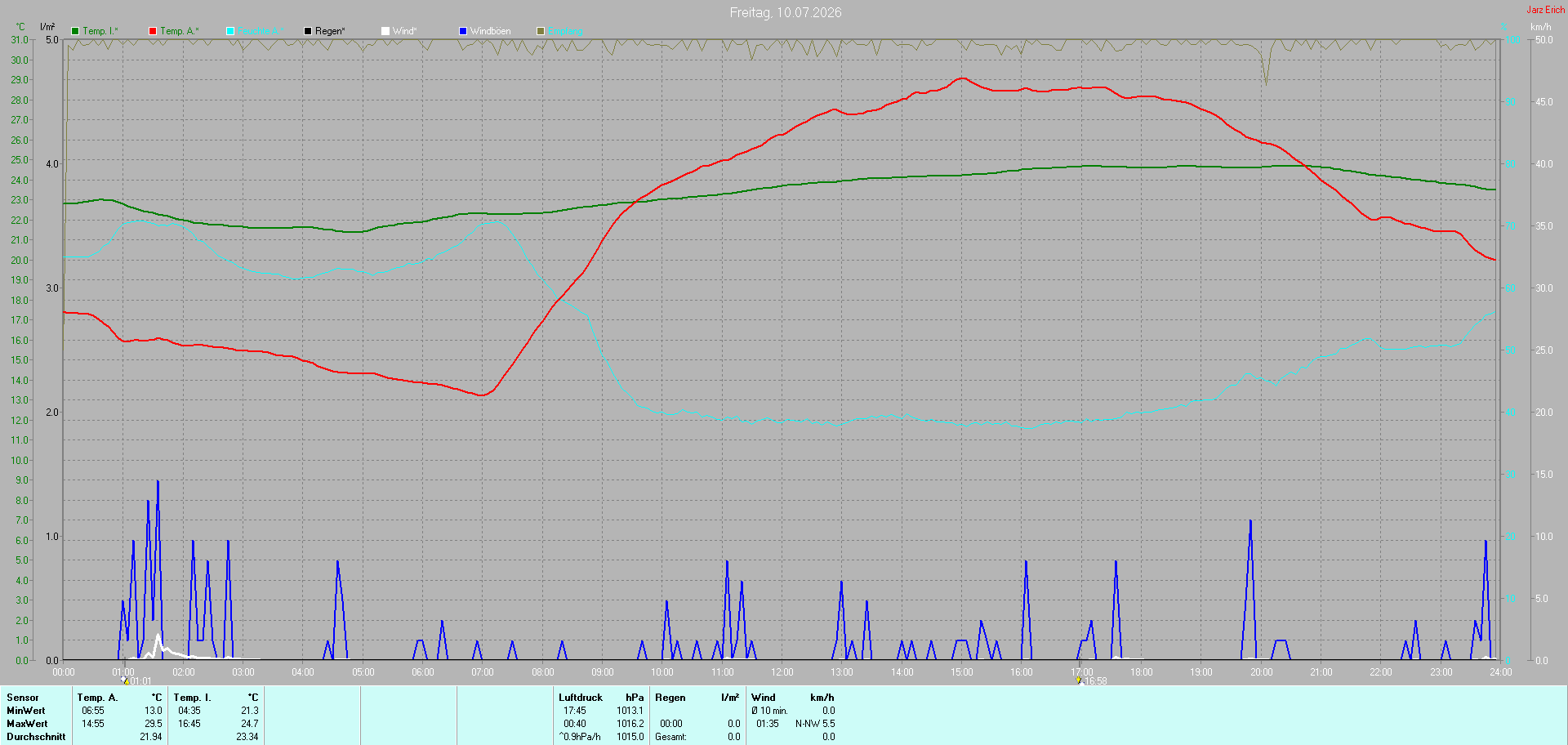Click the green Temp. I. legend swatch
1568x745 pixels.
[x=75, y=31]
